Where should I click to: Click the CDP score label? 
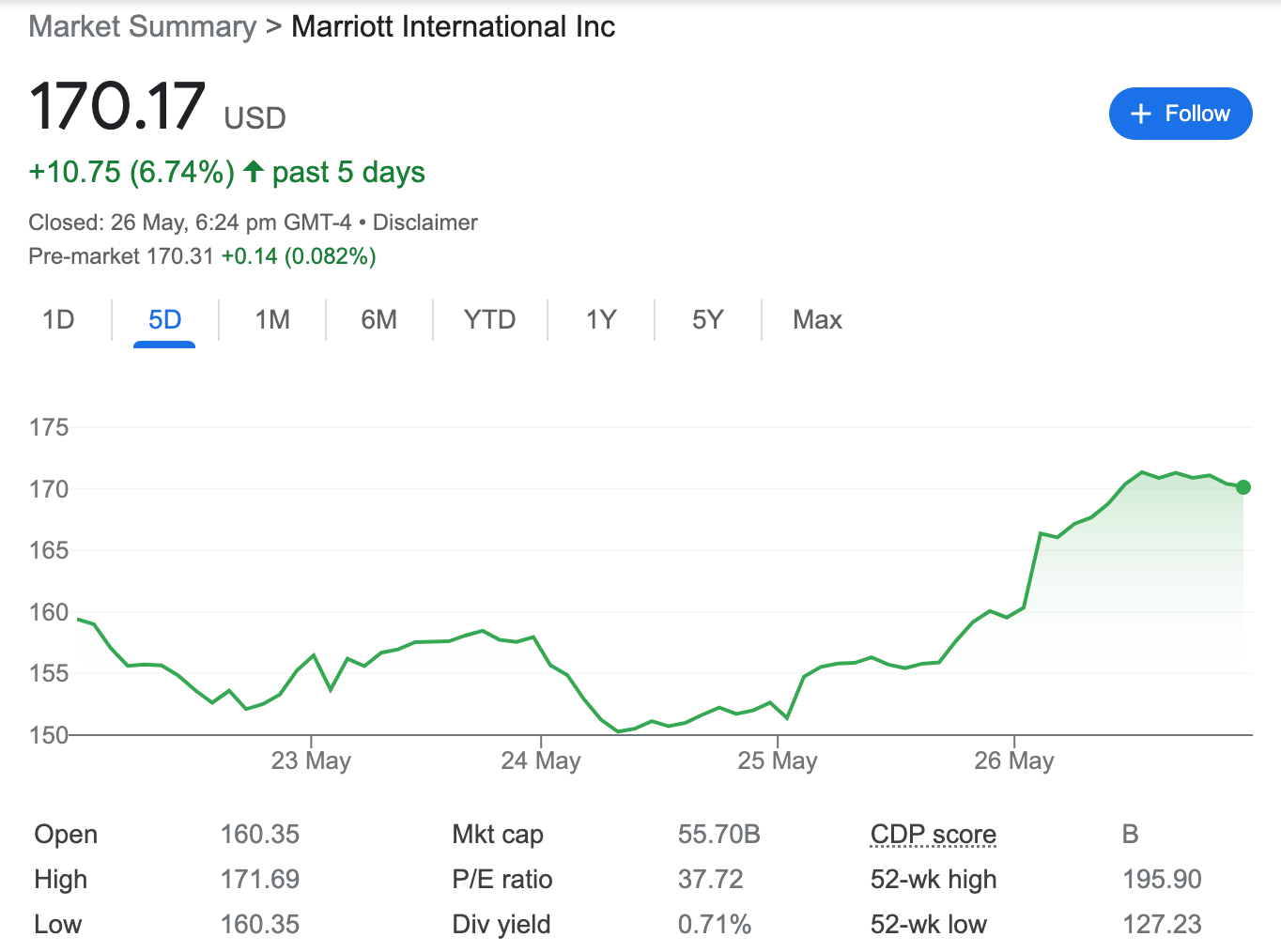[x=933, y=834]
